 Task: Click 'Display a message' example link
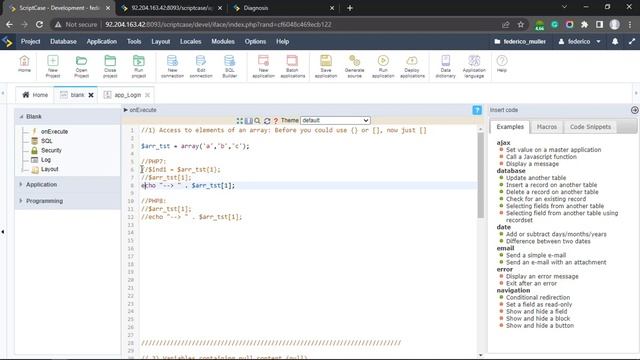tap(532, 164)
